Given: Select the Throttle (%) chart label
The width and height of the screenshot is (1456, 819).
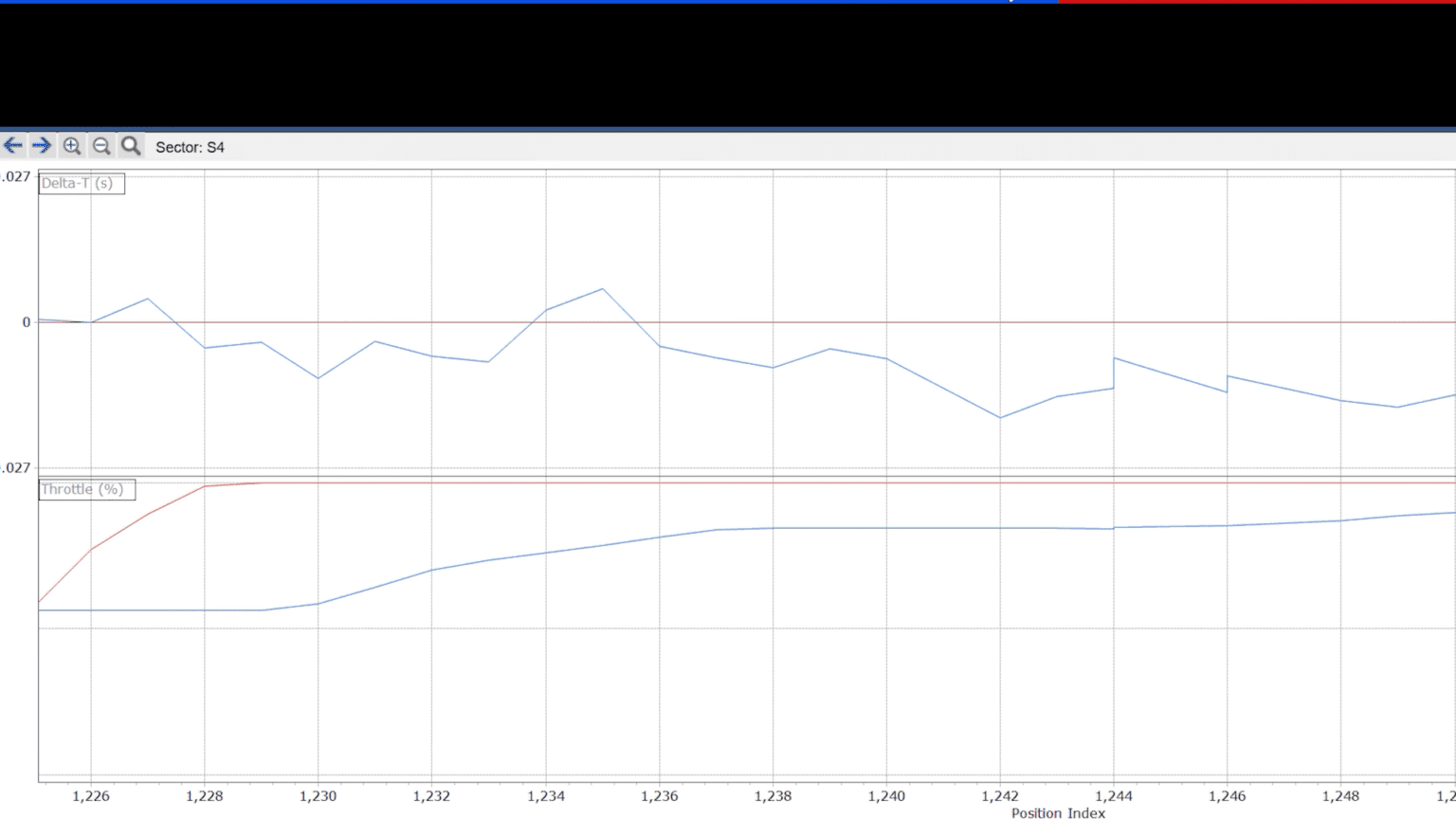Looking at the screenshot, I should [86, 489].
